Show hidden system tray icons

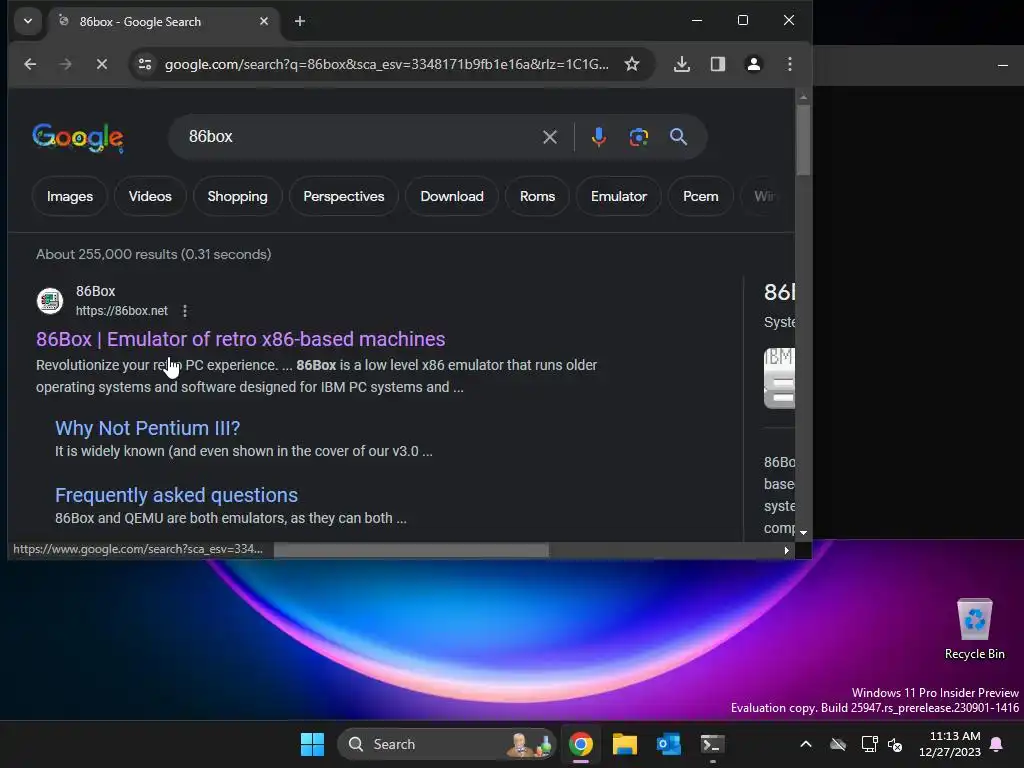pos(806,744)
